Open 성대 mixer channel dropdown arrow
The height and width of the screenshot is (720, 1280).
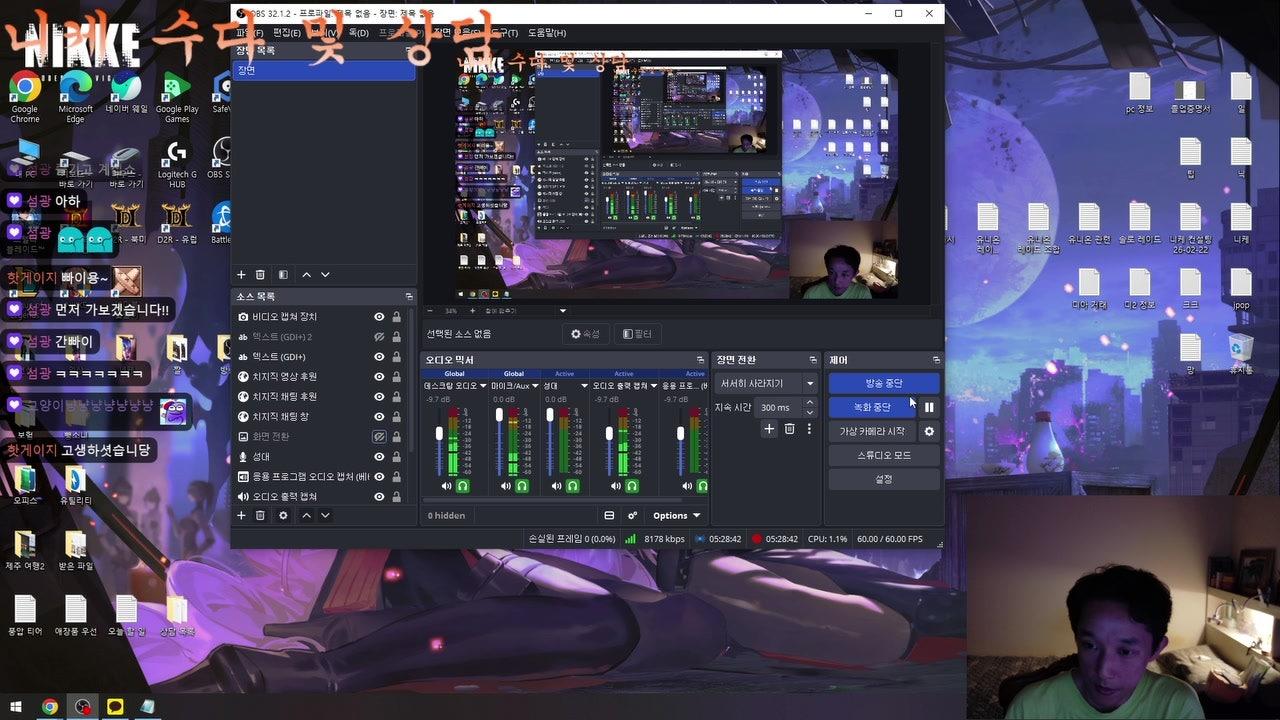click(584, 386)
